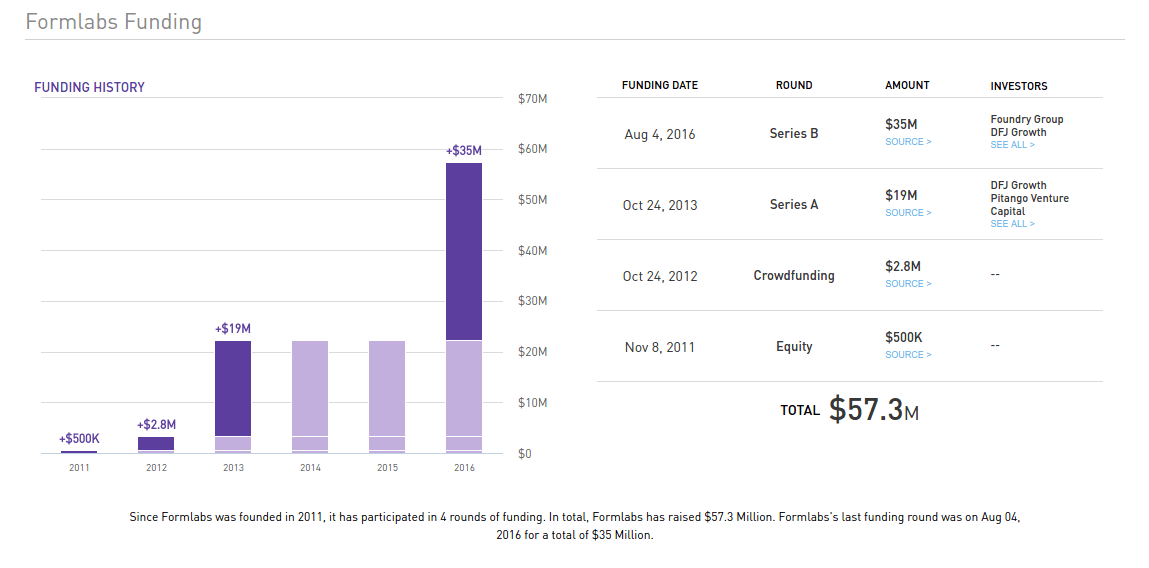Viewport: 1149px width, 568px height.
Task: Click the light purple 2014 bar
Action: [310, 397]
